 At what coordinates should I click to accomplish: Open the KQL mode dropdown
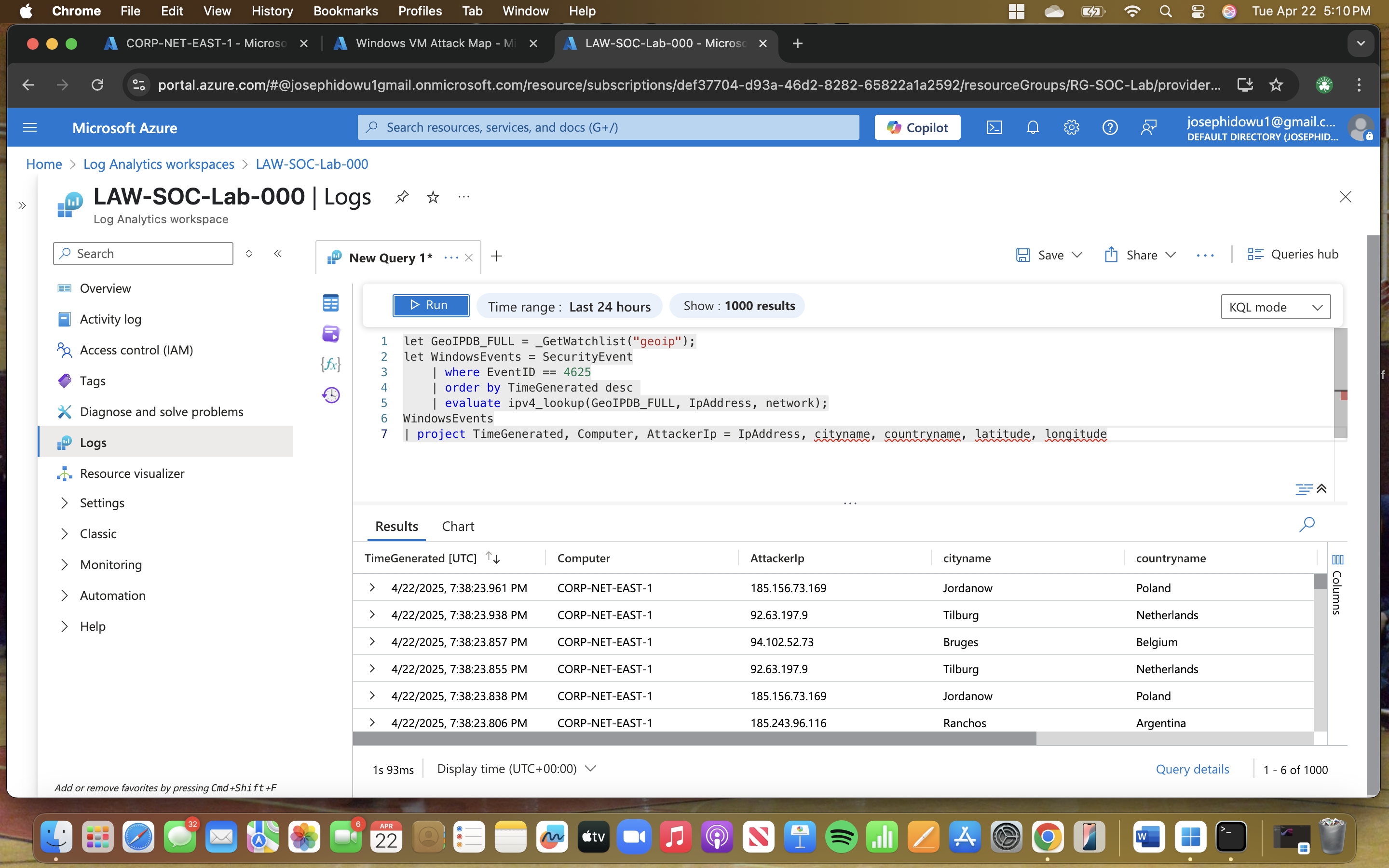[x=1275, y=307]
